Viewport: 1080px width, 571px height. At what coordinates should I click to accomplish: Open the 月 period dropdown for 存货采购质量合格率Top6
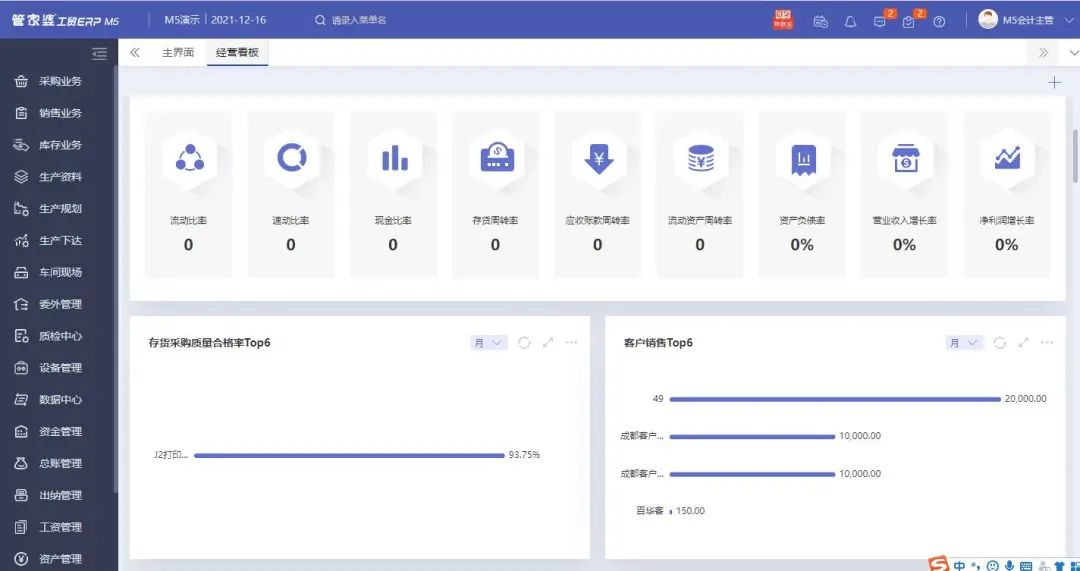(x=489, y=343)
